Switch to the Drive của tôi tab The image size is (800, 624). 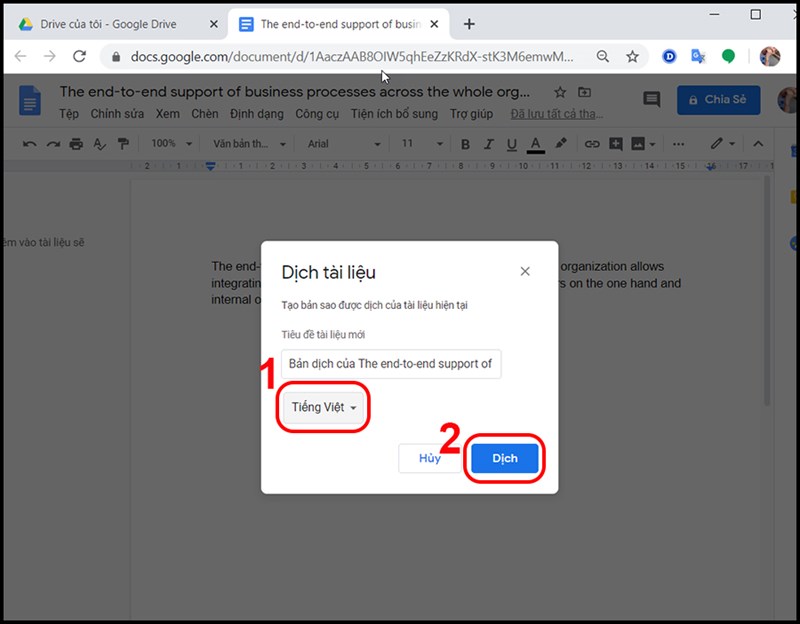point(112,23)
